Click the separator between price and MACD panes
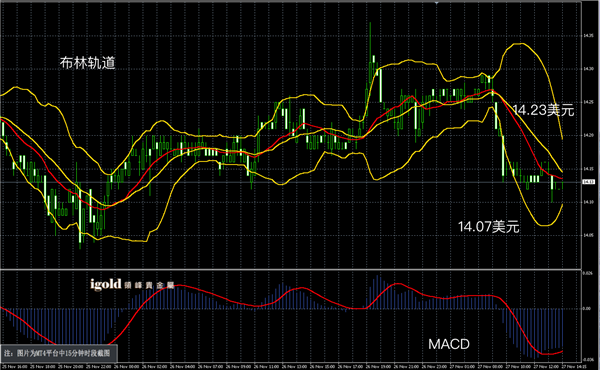This screenshot has width=600, height=370. click(291, 269)
